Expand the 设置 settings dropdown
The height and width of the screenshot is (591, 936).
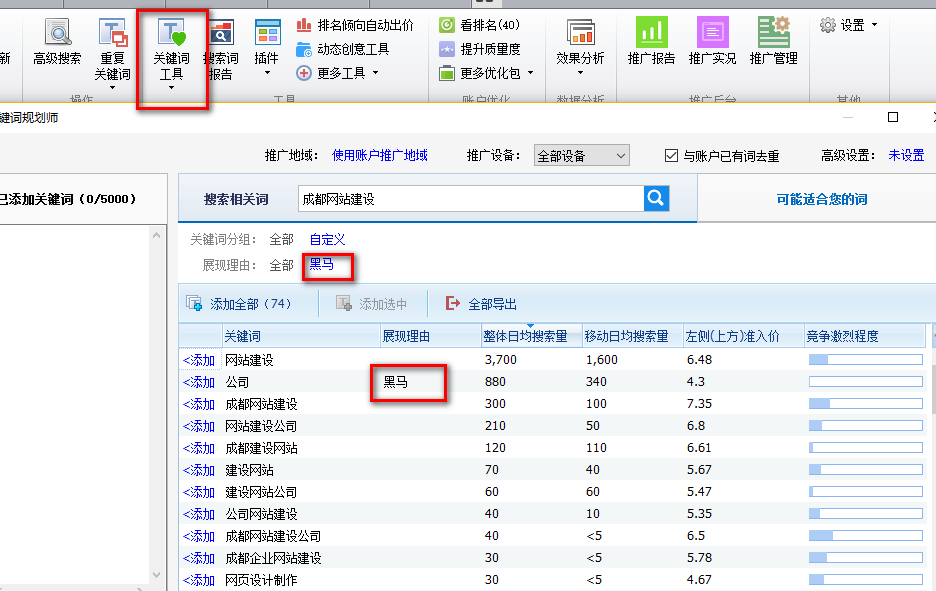tap(848, 25)
